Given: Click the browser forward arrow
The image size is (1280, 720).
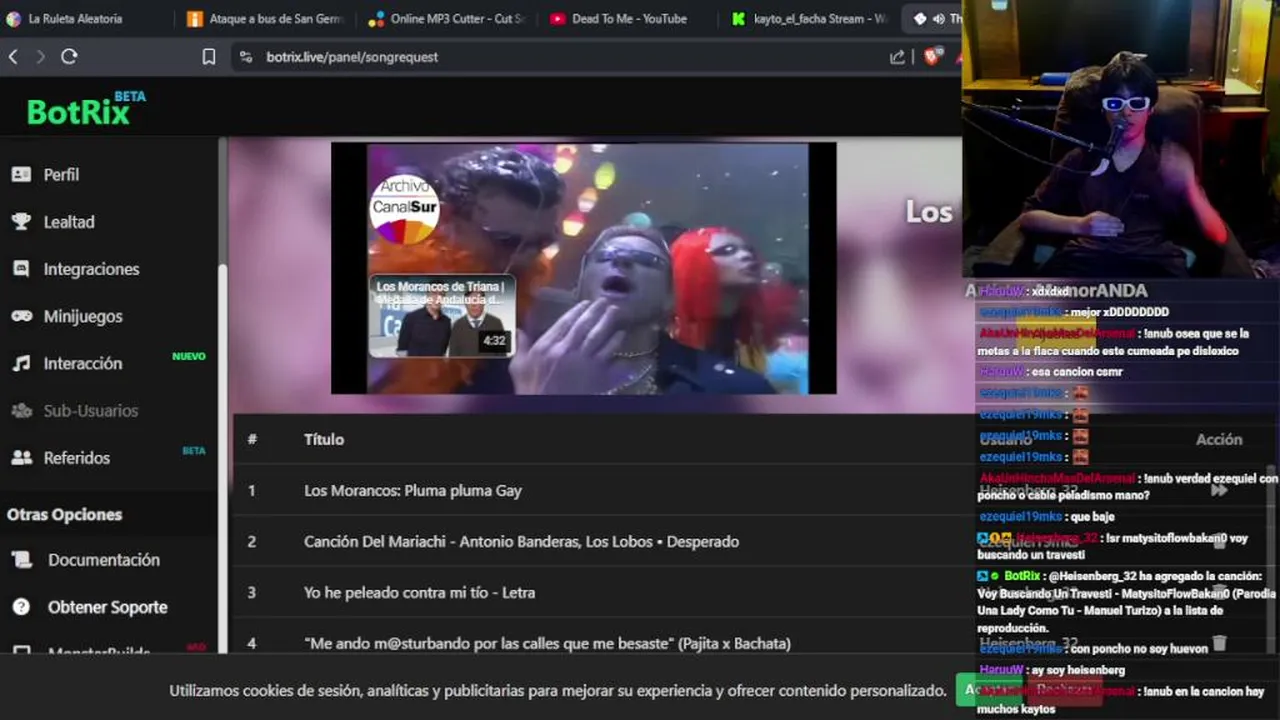Looking at the screenshot, I should coord(40,57).
